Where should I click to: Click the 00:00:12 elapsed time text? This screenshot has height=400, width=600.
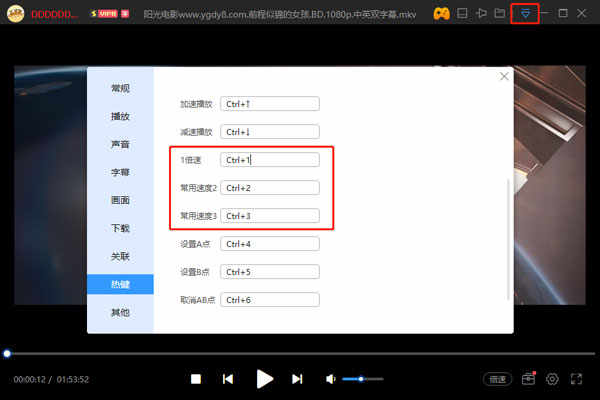coord(29,379)
